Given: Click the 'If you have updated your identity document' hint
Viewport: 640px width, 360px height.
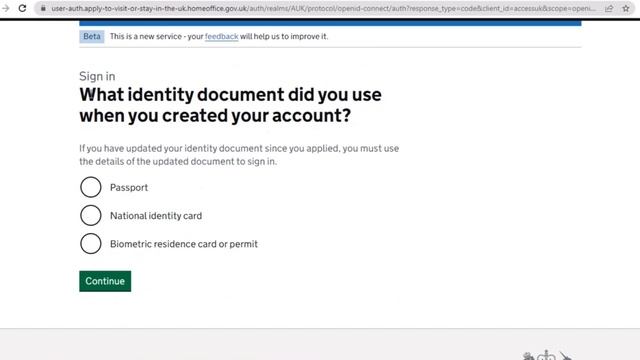Looking at the screenshot, I should (x=239, y=155).
